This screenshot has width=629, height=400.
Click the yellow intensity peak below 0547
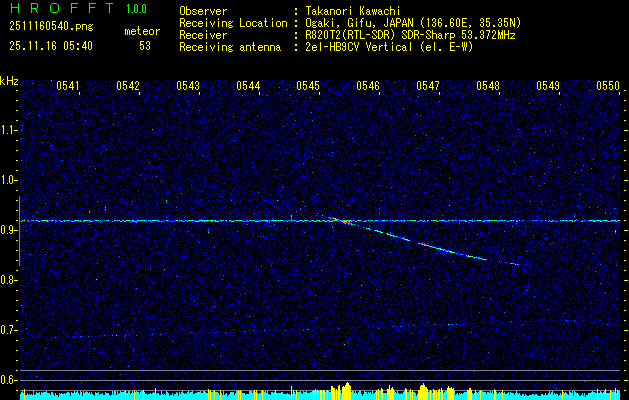pyautogui.click(x=422, y=390)
